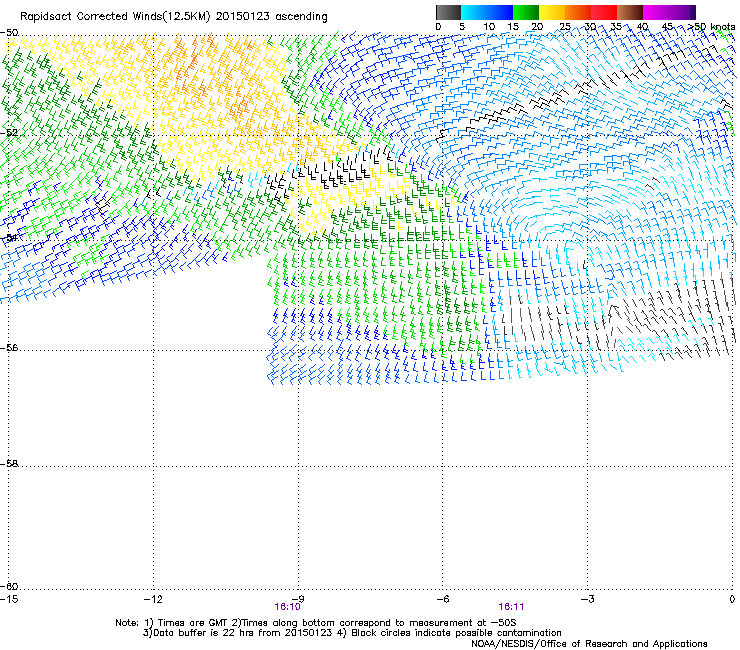740x650 pixels.
Task: Click the '20150123 ascending' date in title
Action: pos(272,17)
